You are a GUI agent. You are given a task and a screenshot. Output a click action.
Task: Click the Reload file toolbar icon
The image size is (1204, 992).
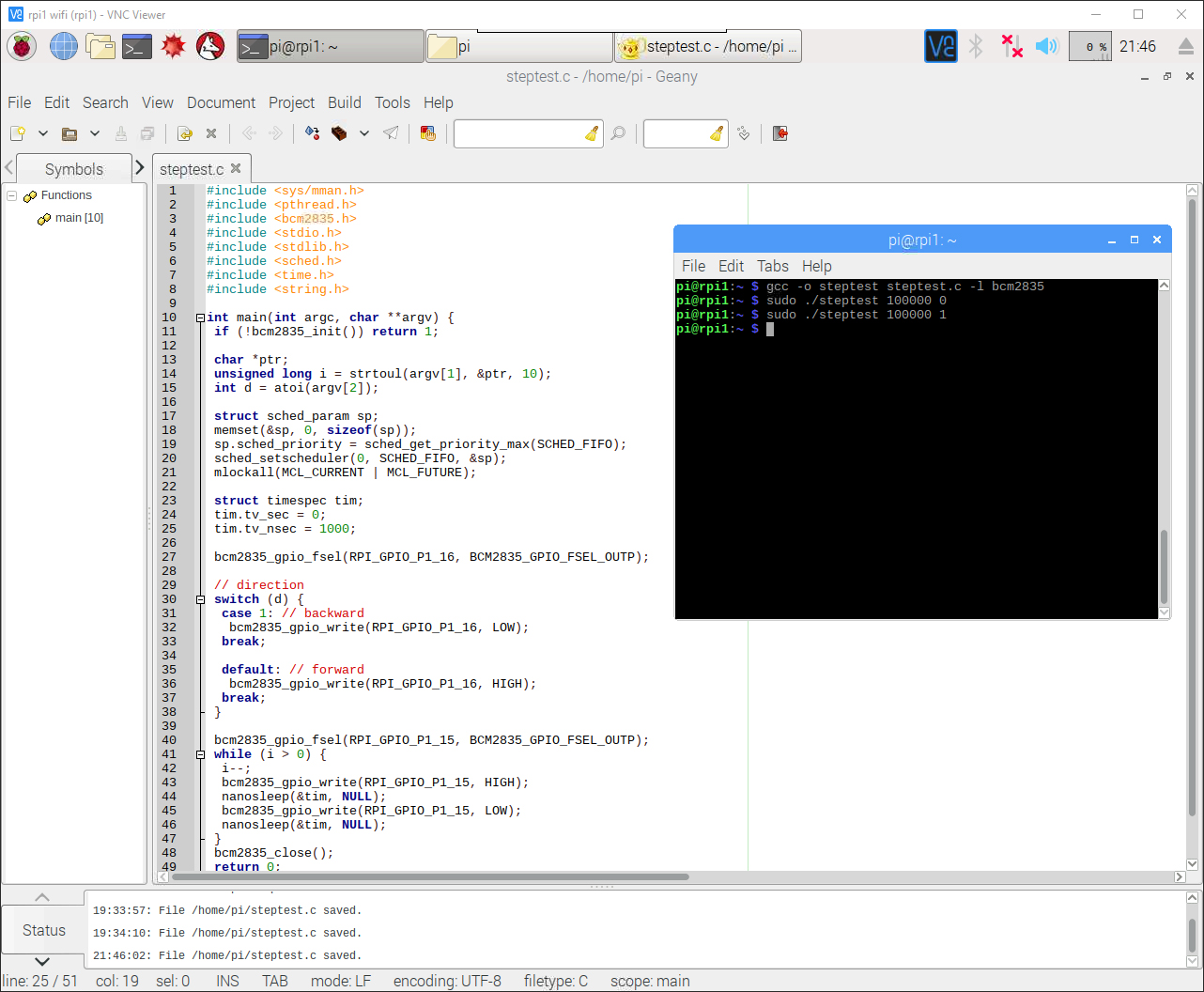click(185, 133)
